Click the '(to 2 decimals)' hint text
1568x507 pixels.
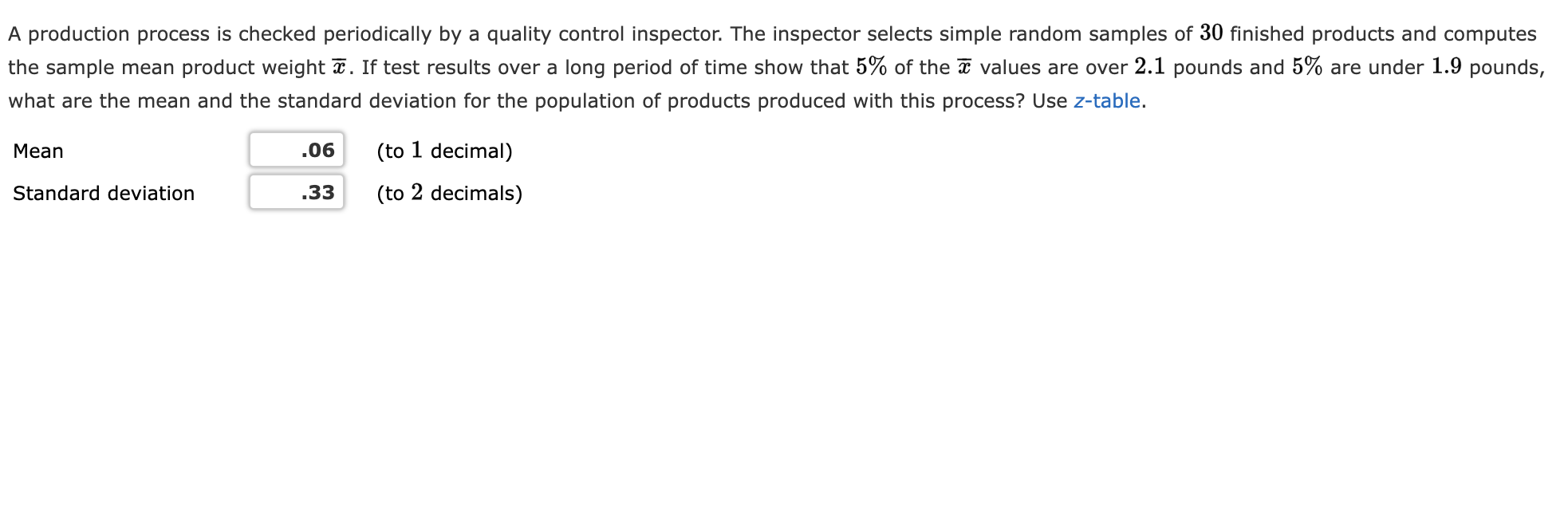[x=450, y=193]
